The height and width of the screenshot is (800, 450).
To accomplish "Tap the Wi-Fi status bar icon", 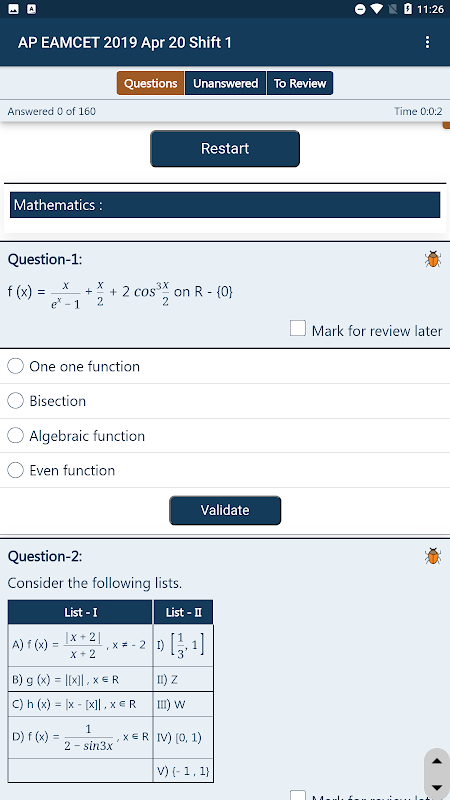I will coord(377,9).
